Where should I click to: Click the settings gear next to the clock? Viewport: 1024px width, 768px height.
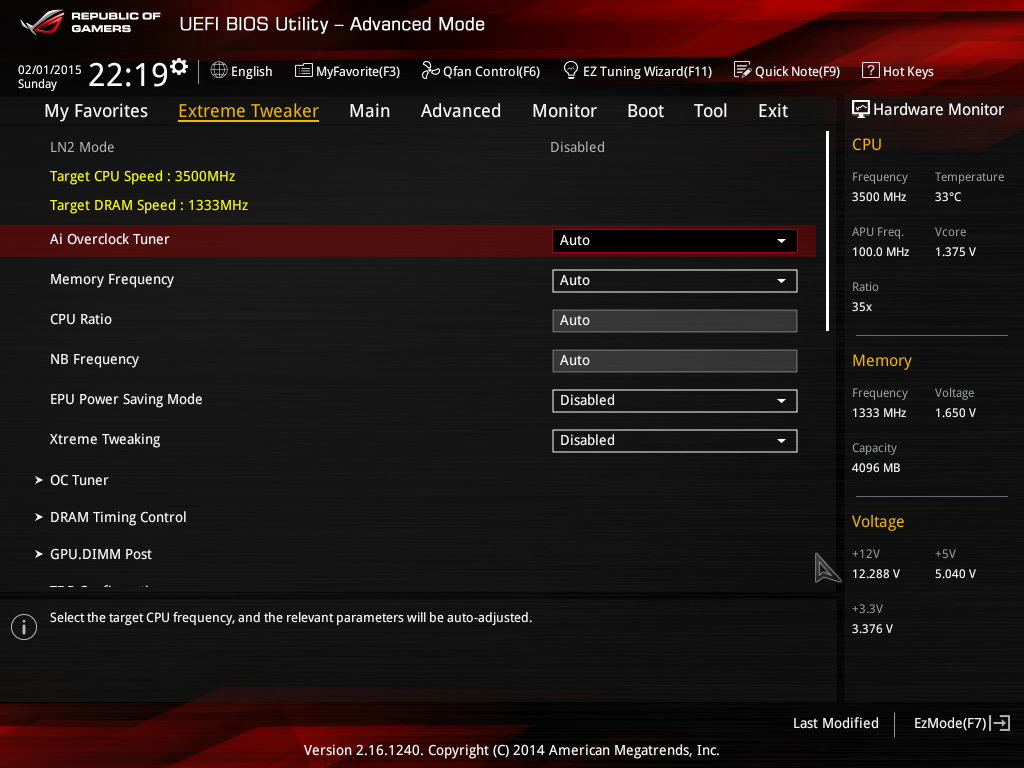pyautogui.click(x=179, y=67)
